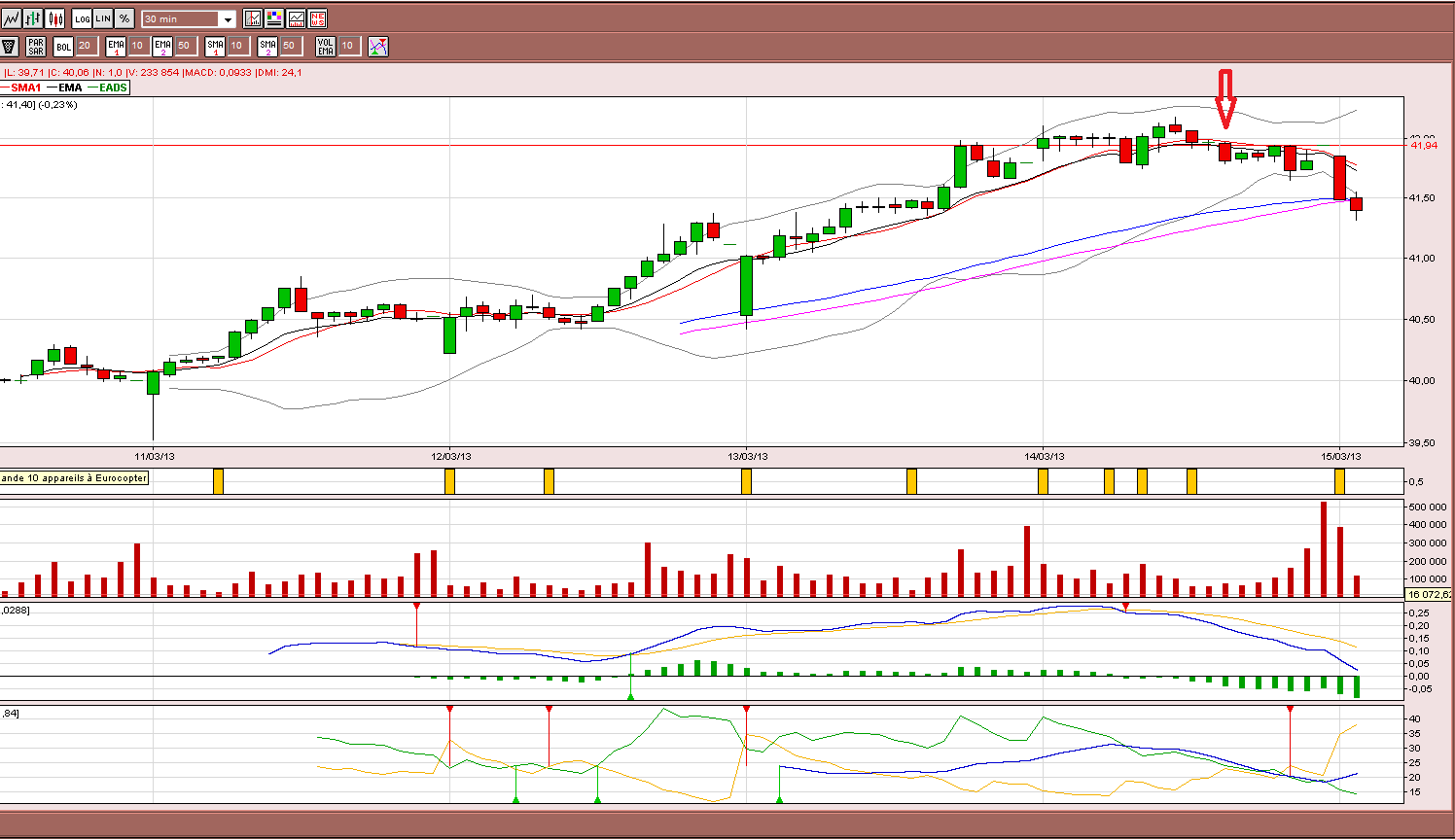This screenshot has width=1455, height=840.
Task: Click the 16 072,62 volume value label
Action: [1430, 594]
